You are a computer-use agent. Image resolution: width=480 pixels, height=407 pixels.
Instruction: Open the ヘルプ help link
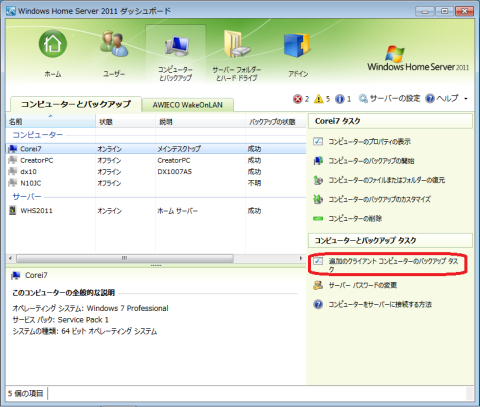pos(442,98)
